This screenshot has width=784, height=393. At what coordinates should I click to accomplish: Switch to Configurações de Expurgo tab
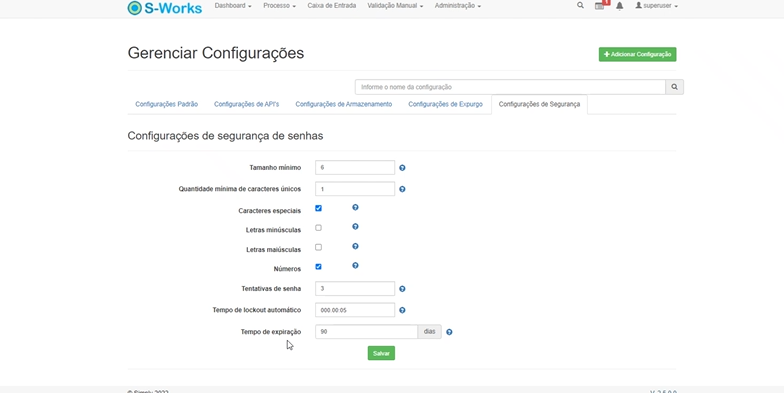(x=446, y=104)
